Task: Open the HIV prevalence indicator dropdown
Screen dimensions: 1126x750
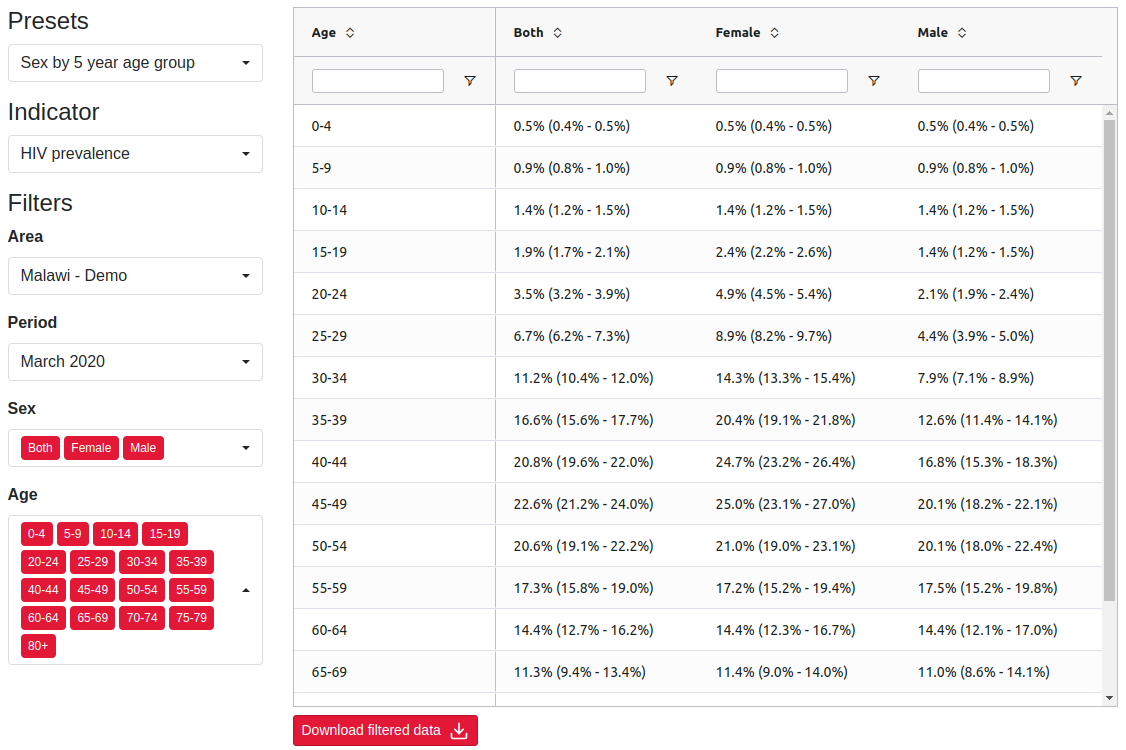Action: click(x=135, y=154)
